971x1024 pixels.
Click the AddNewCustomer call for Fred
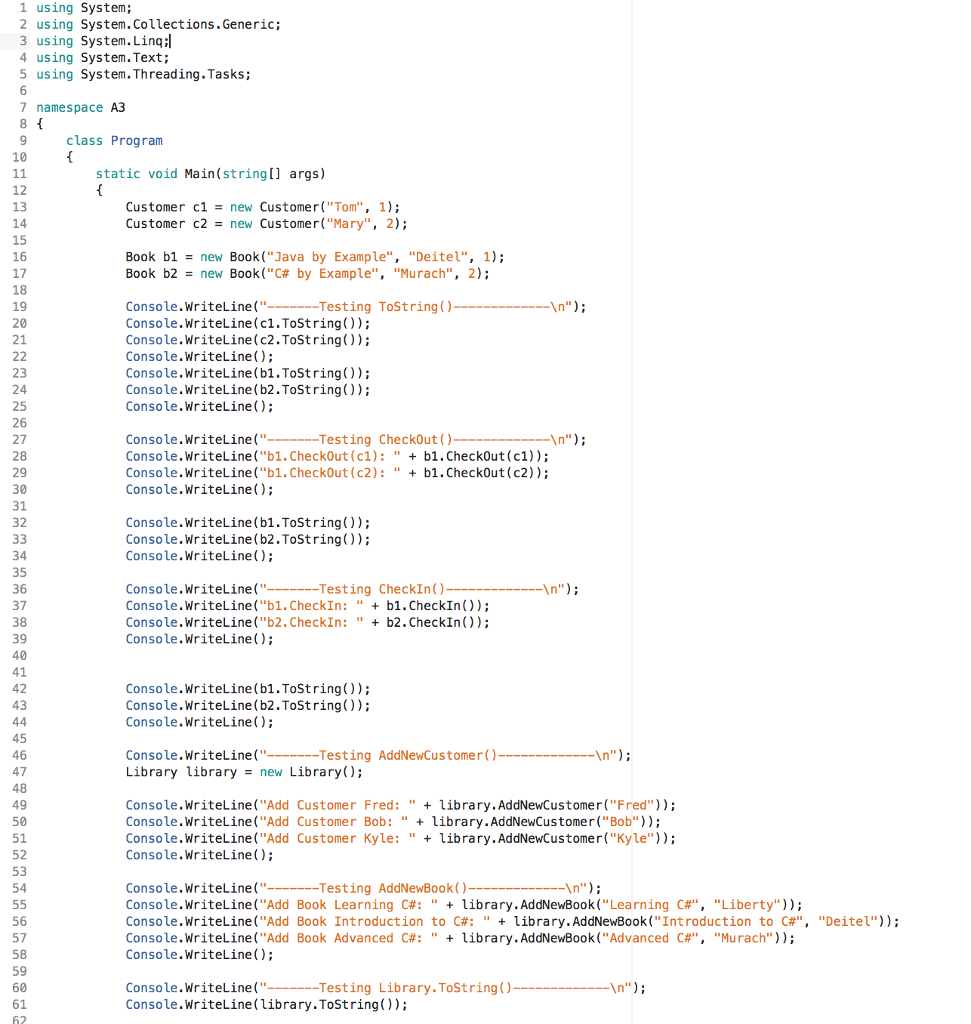[x=570, y=804]
